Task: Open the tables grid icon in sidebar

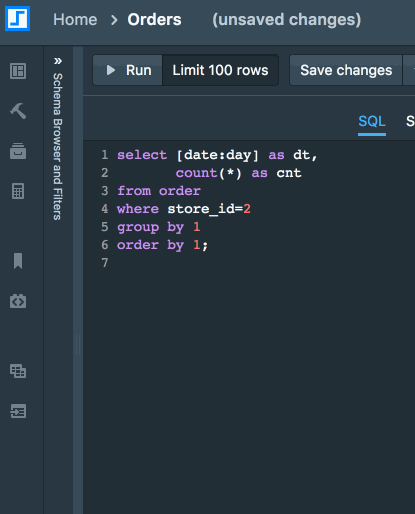Action: pos(18,371)
